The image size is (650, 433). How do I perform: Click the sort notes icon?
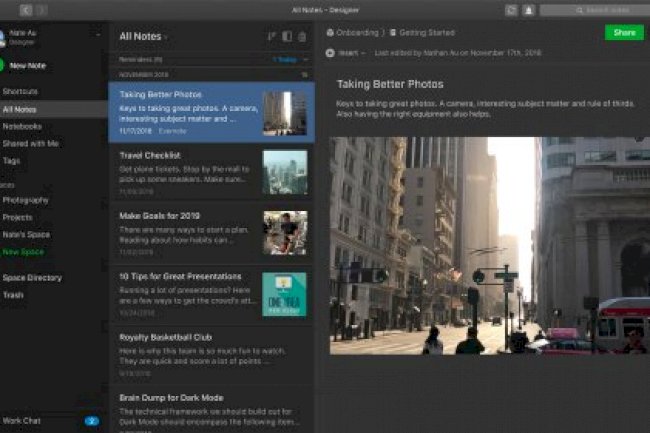271,37
